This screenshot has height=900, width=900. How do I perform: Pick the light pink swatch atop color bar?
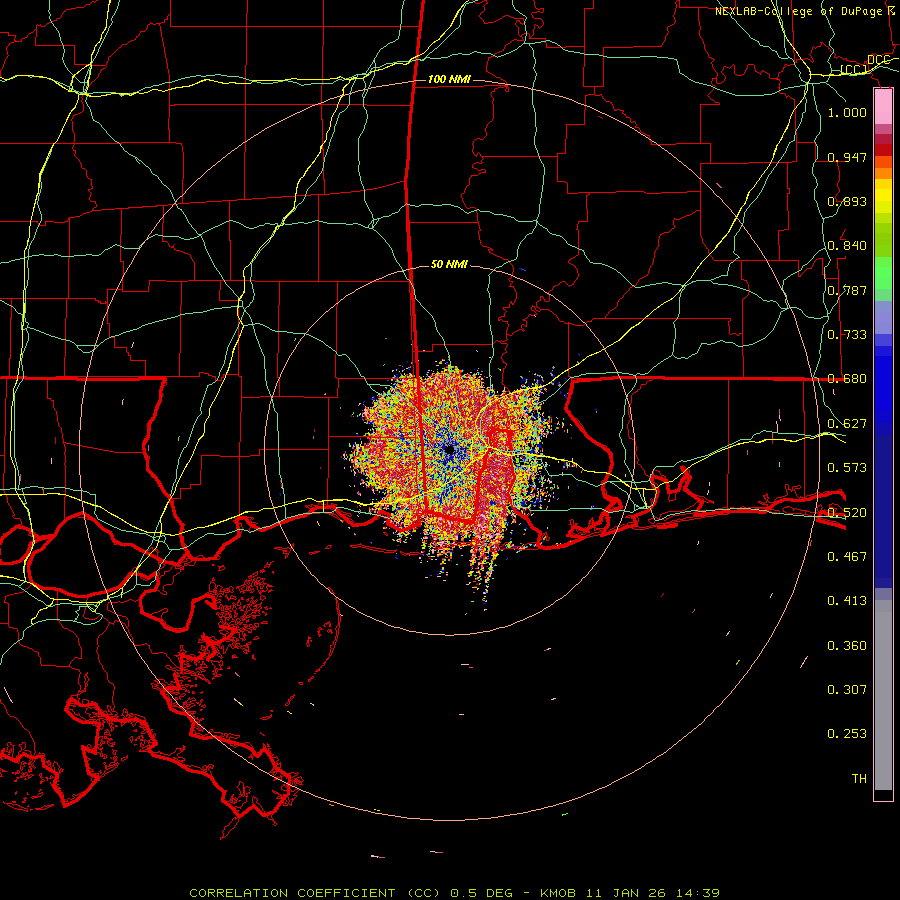tap(883, 106)
